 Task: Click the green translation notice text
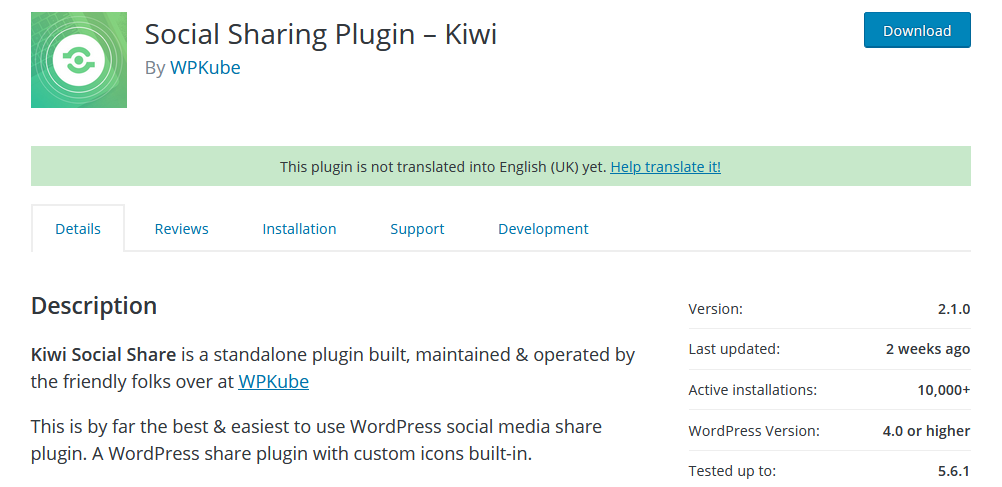[442, 167]
